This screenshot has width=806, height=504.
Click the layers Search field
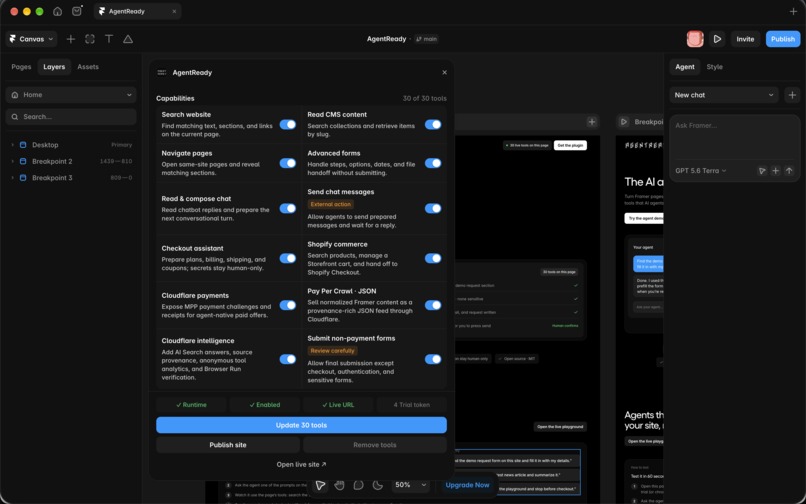click(71, 117)
